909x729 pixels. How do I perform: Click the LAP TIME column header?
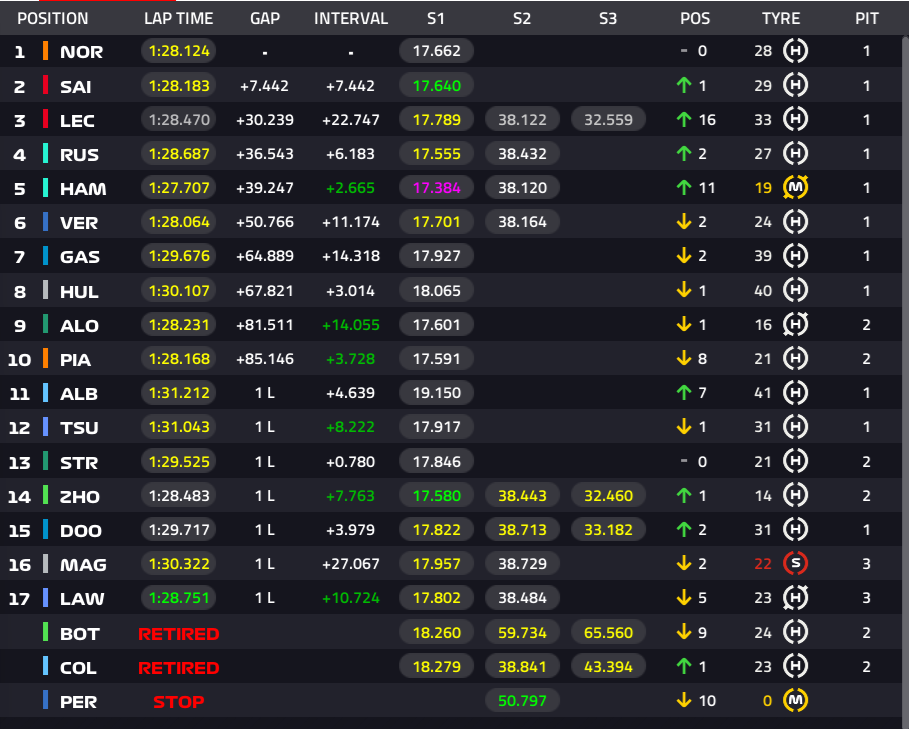tap(179, 19)
